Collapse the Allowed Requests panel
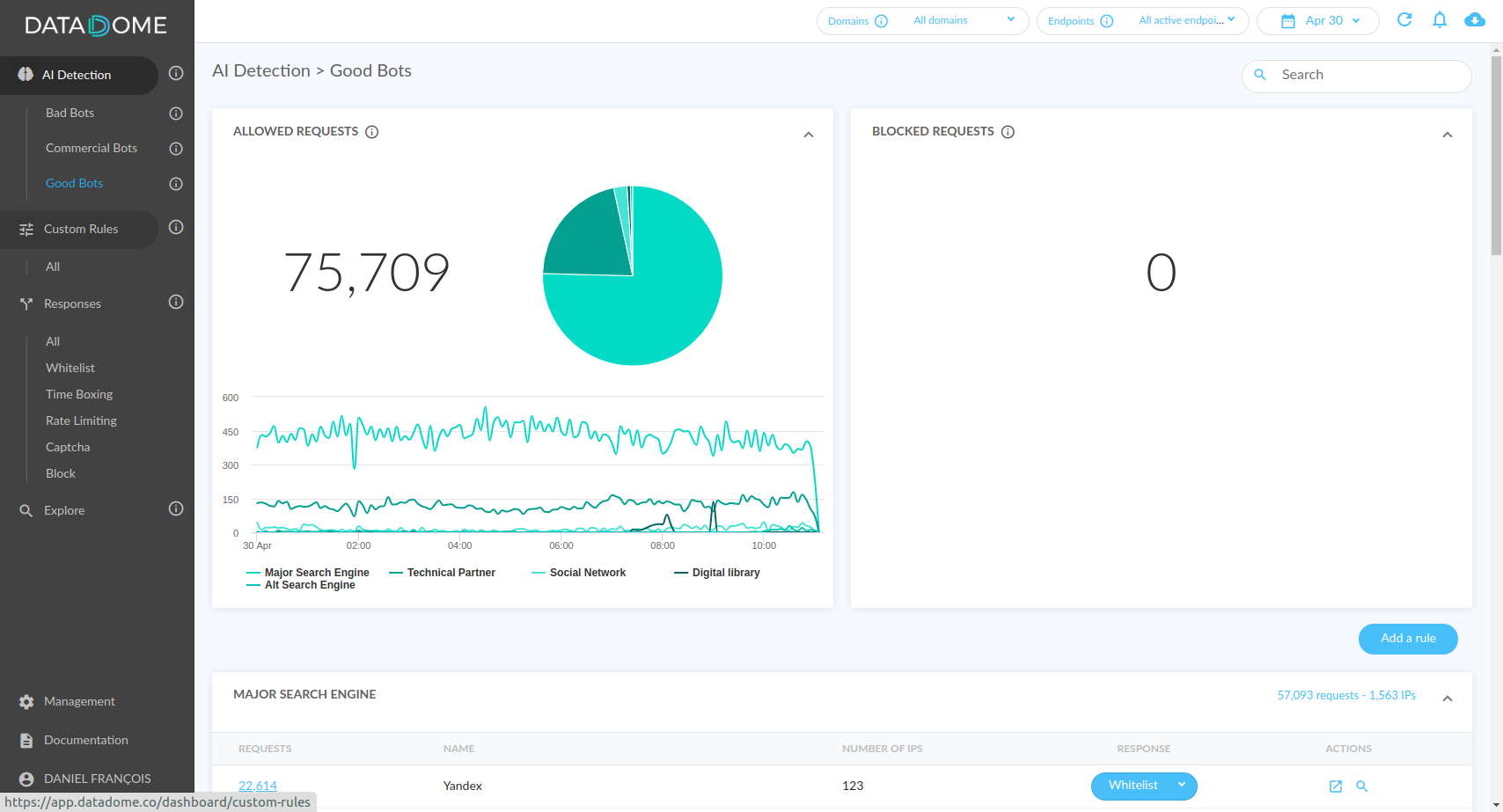The image size is (1503, 812). point(809,135)
